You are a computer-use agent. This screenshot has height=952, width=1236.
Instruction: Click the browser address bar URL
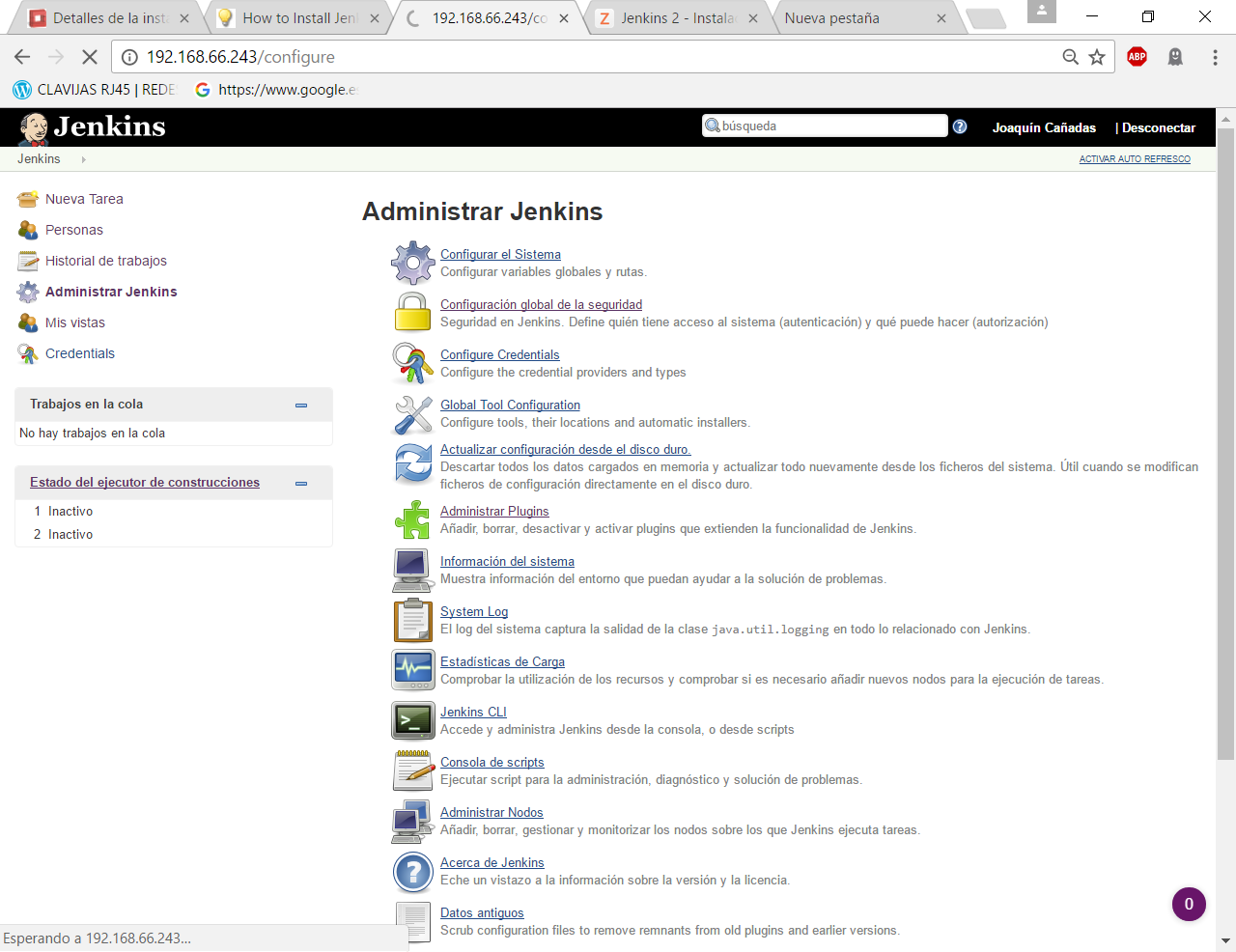click(240, 57)
